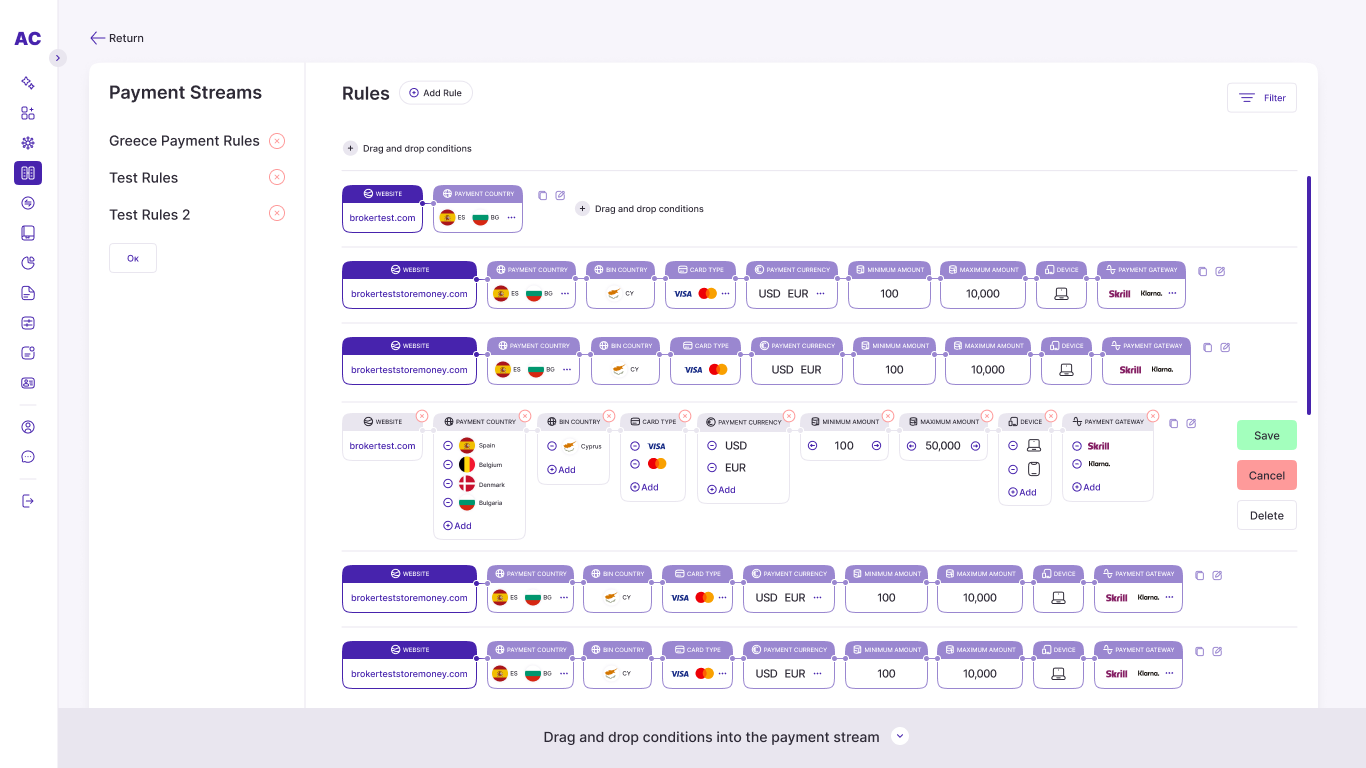Remove Denmark from the expanded Payment Country list
The width and height of the screenshot is (1366, 768).
pyautogui.click(x=448, y=484)
